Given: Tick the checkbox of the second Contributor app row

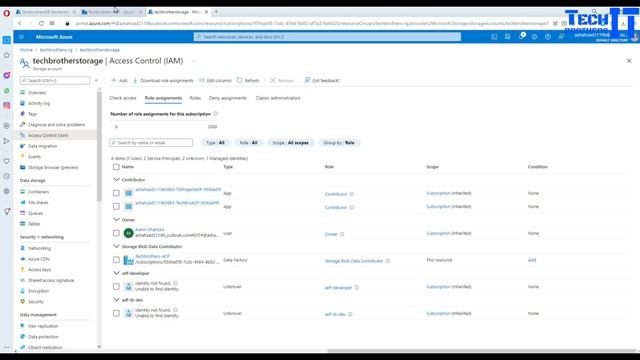Looking at the screenshot, I should (116, 207).
